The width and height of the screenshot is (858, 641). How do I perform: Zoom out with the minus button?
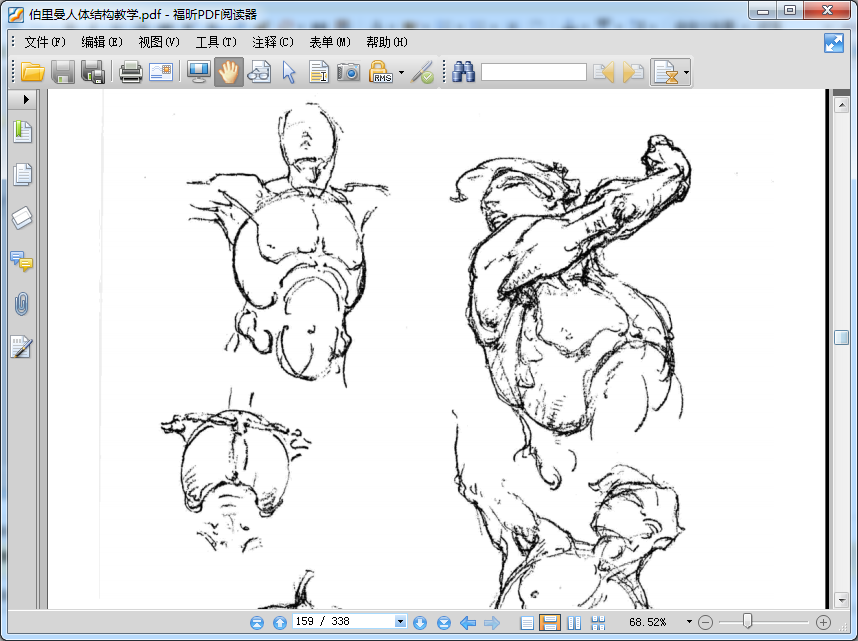tap(706, 622)
